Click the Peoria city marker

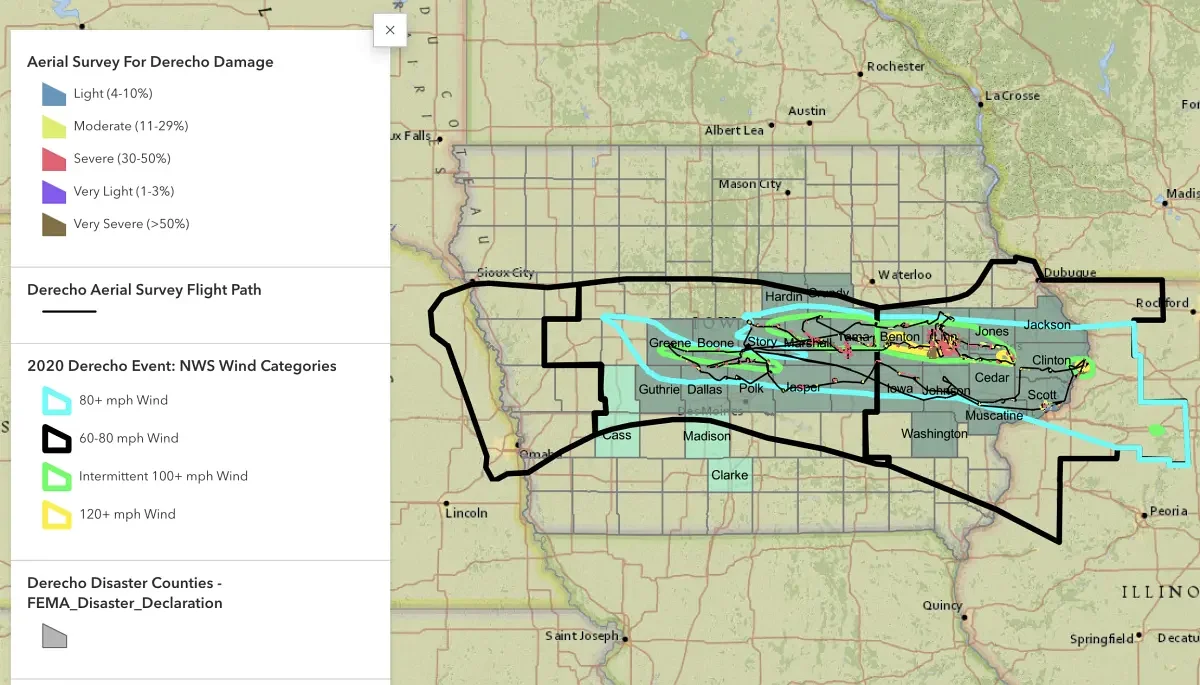point(1144,517)
